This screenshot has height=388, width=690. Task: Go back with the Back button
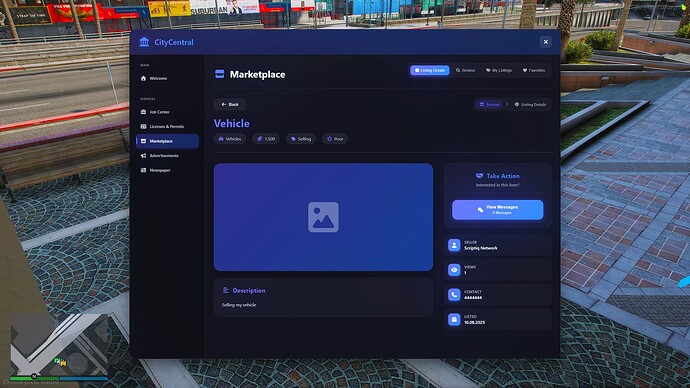point(230,104)
